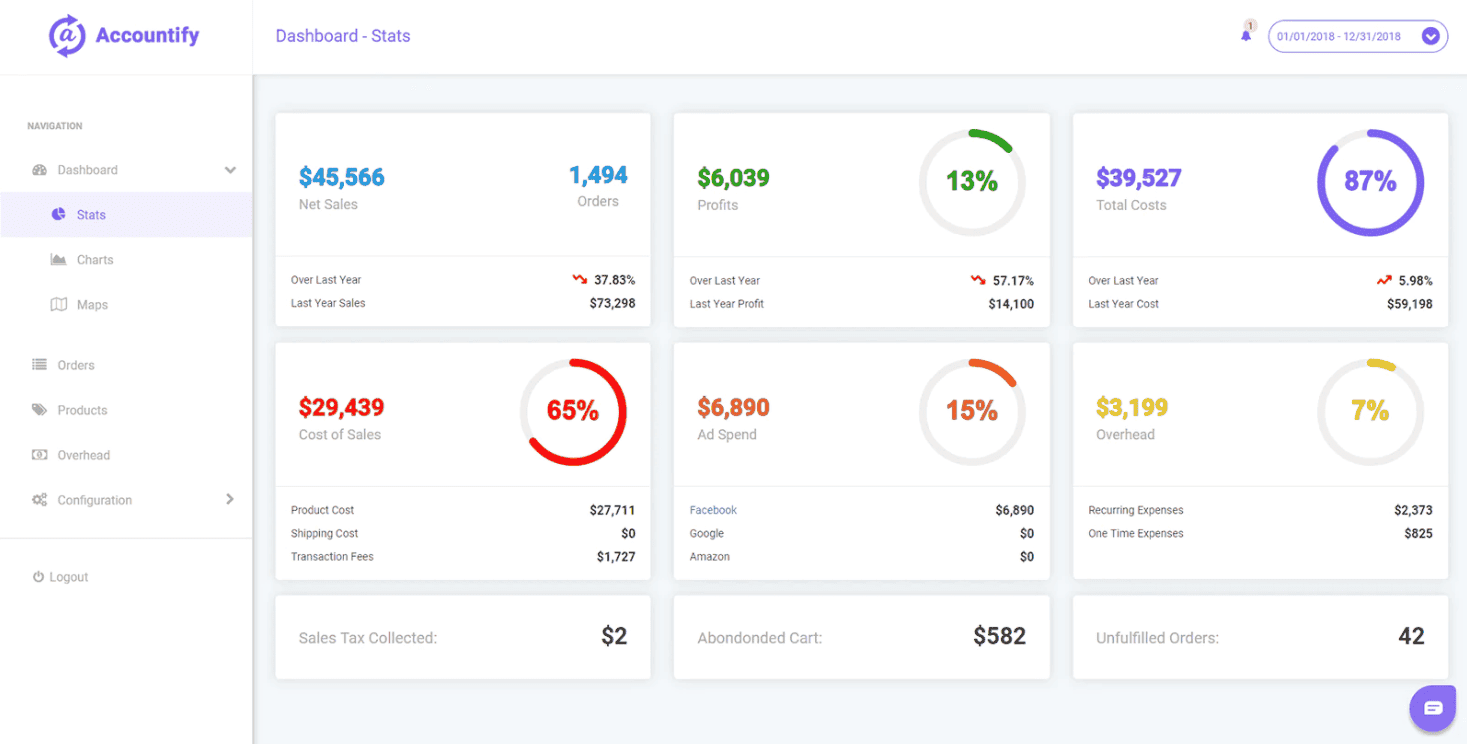Screen dimensions: 1467x744
Task: Click the Products tag icon
Action: pyautogui.click(x=38, y=409)
